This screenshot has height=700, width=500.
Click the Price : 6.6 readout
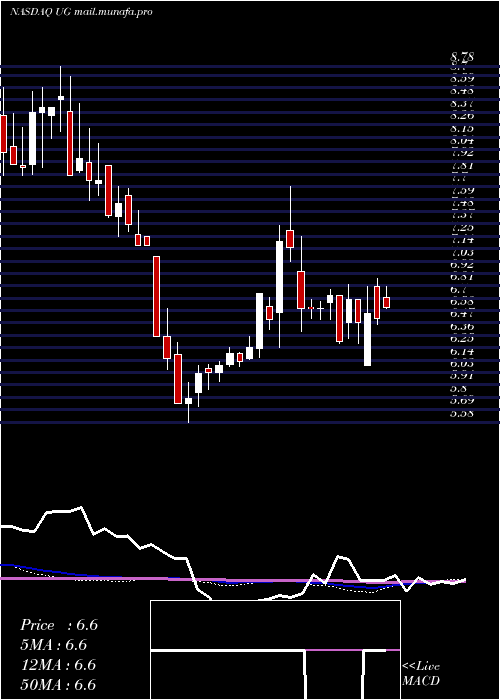(59, 625)
